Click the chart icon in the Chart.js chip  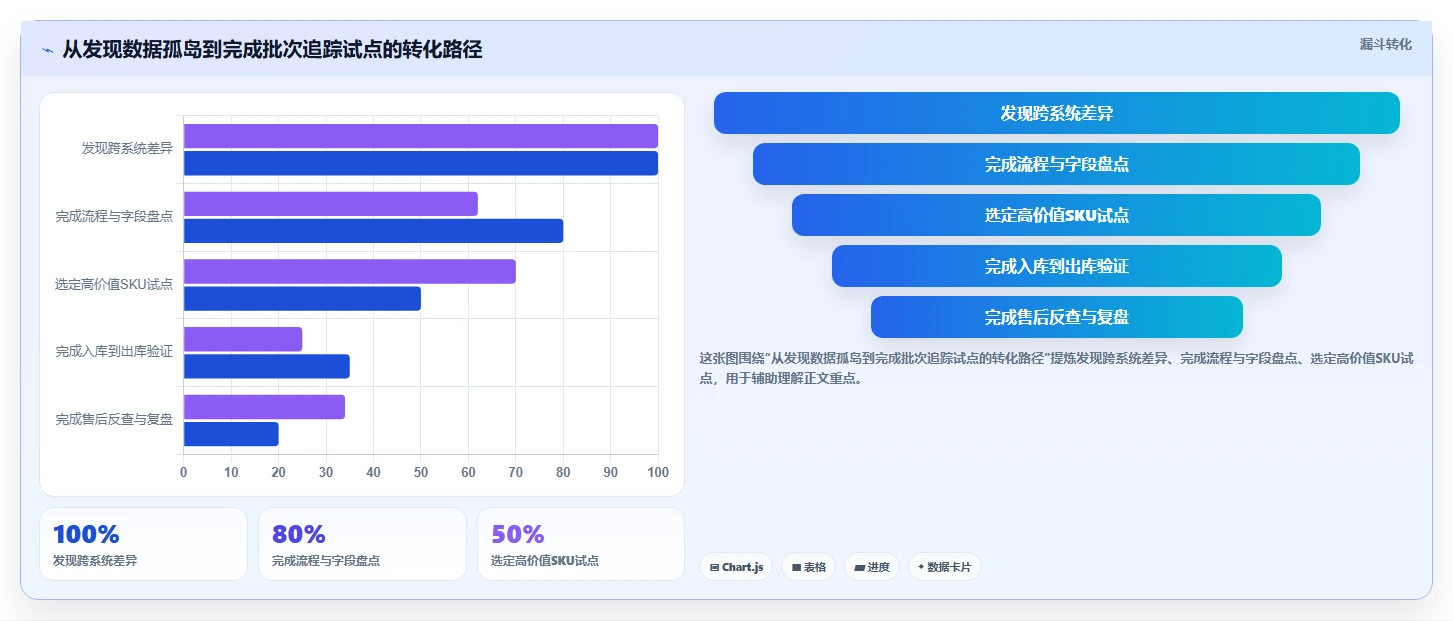[714, 567]
